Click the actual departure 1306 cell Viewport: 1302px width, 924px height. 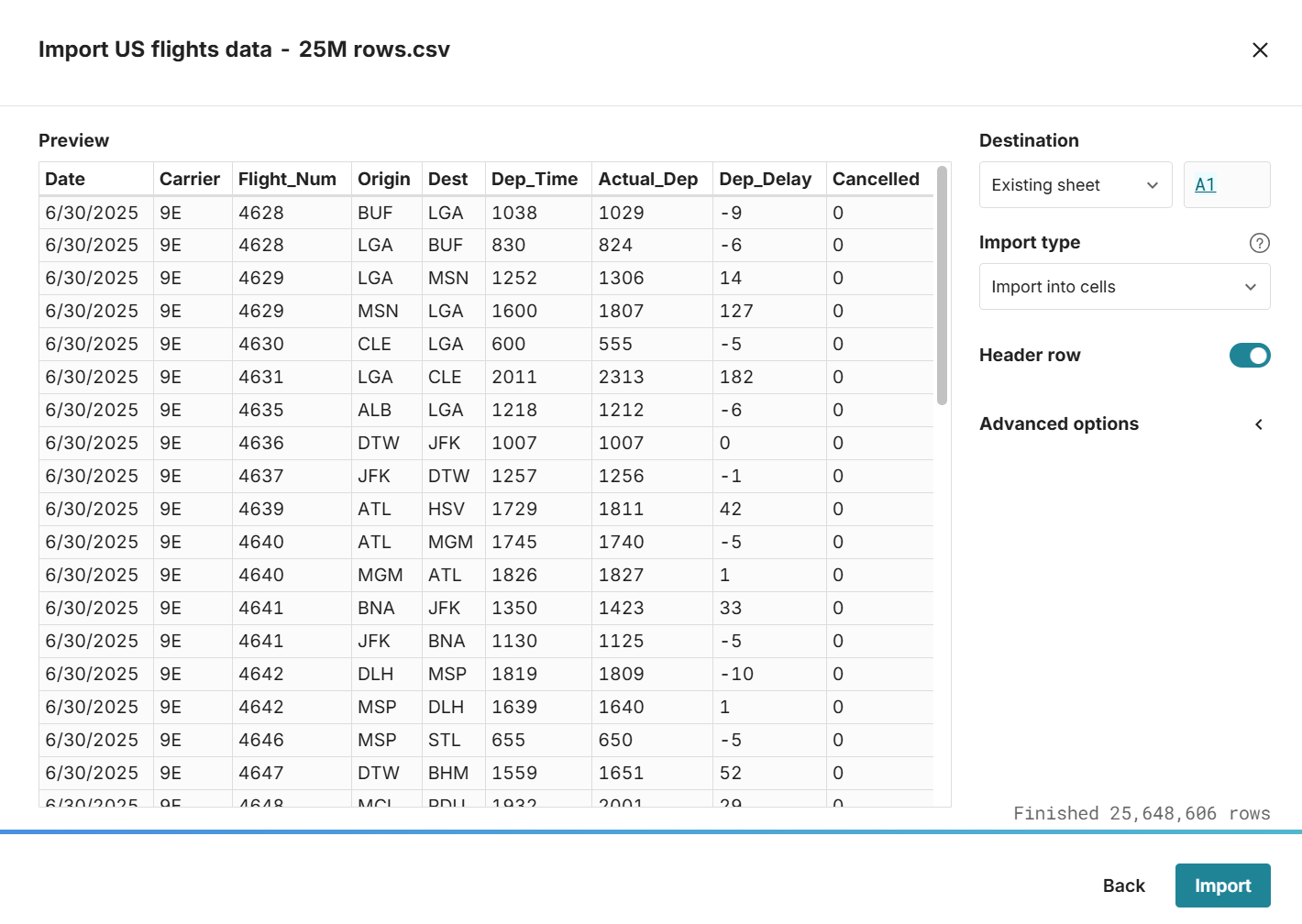pos(653,279)
